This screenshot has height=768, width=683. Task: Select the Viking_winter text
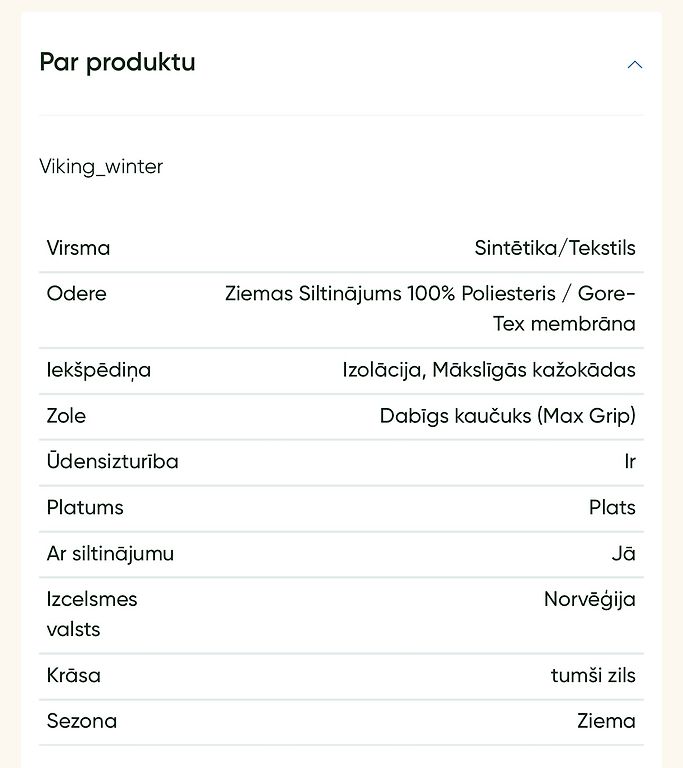[x=101, y=167]
